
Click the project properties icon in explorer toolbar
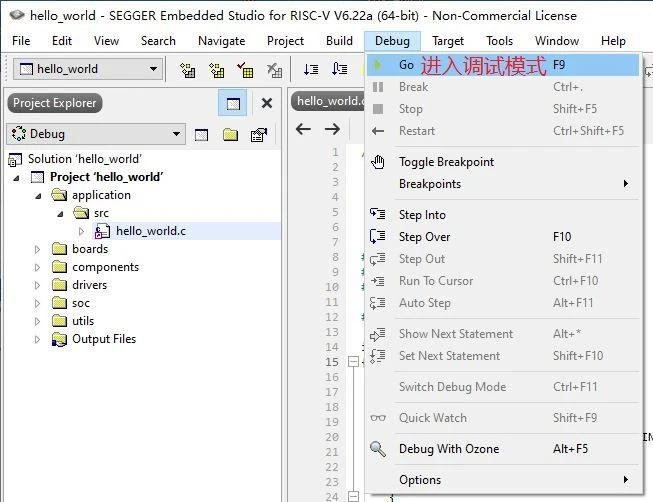click(x=259, y=135)
